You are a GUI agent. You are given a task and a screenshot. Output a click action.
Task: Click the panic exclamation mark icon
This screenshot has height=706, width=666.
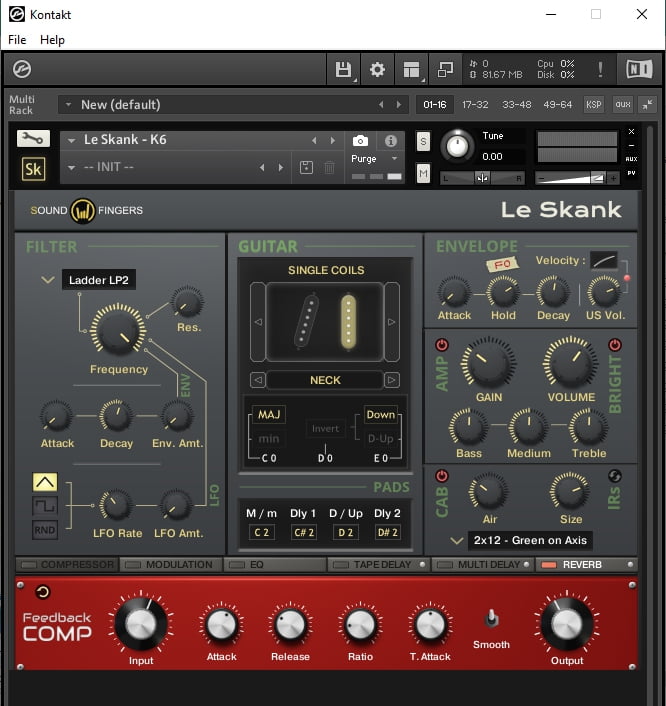600,70
